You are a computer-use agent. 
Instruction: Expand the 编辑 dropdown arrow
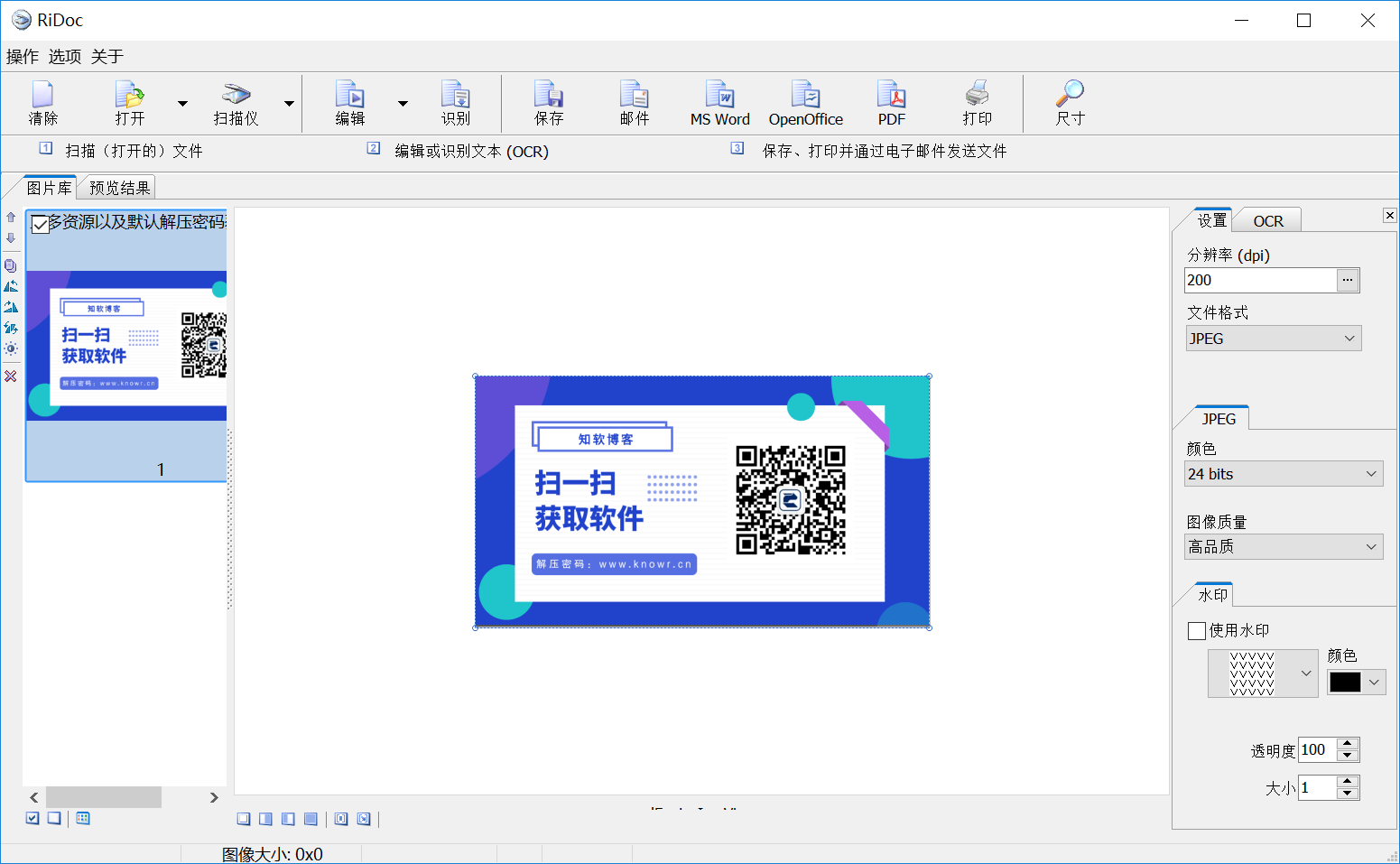point(403,104)
